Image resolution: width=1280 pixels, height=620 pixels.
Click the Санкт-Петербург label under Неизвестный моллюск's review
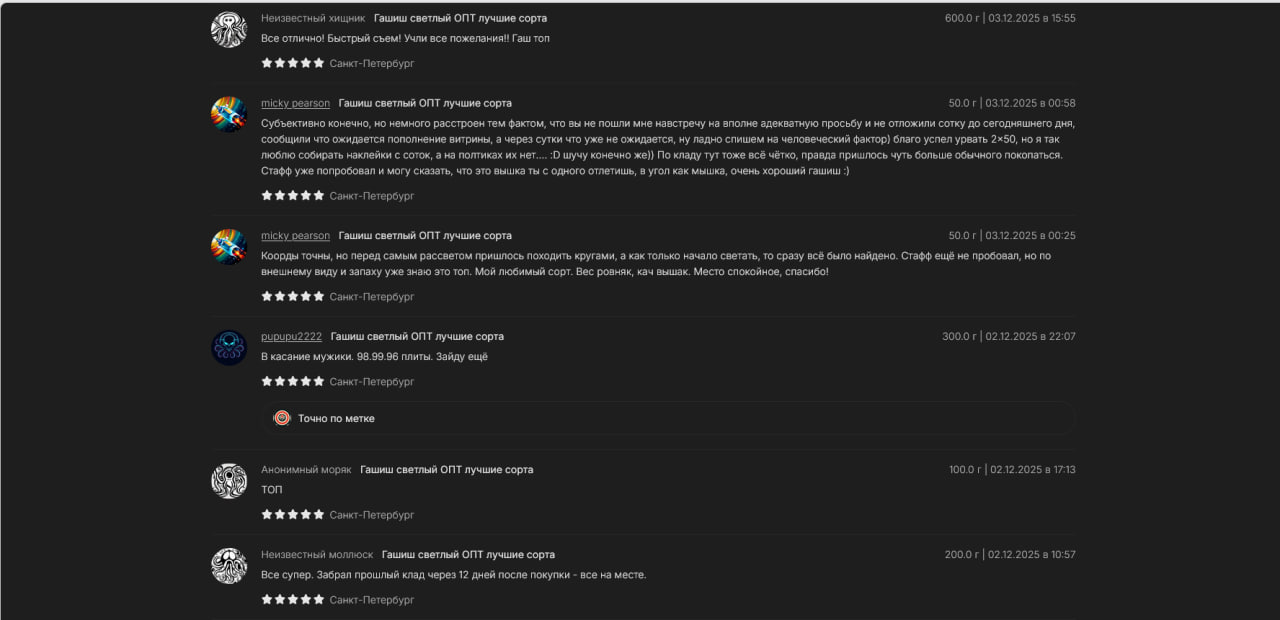point(372,600)
